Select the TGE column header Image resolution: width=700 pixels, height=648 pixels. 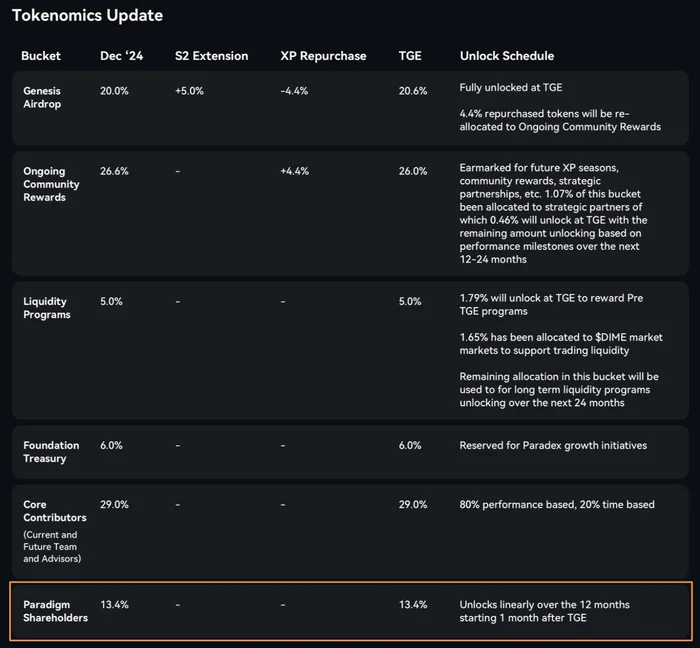coord(410,56)
